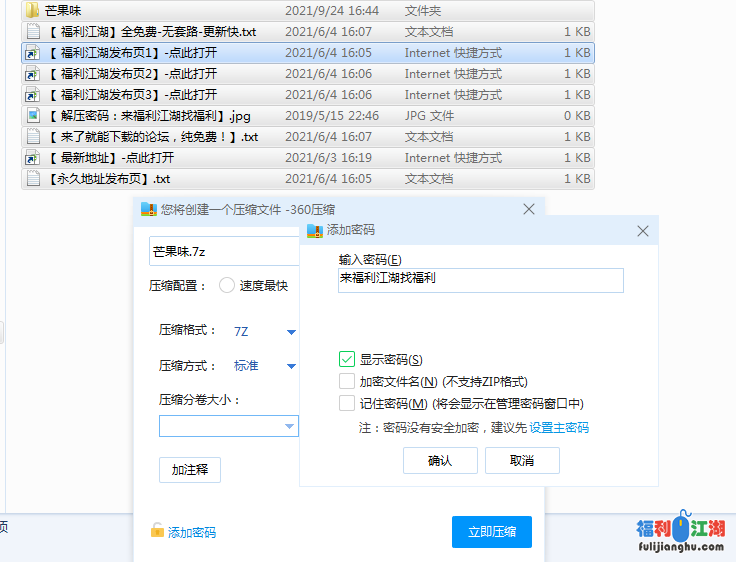Expand the 压缩方式 标准 dropdown
736x562 pixels.
click(291, 366)
